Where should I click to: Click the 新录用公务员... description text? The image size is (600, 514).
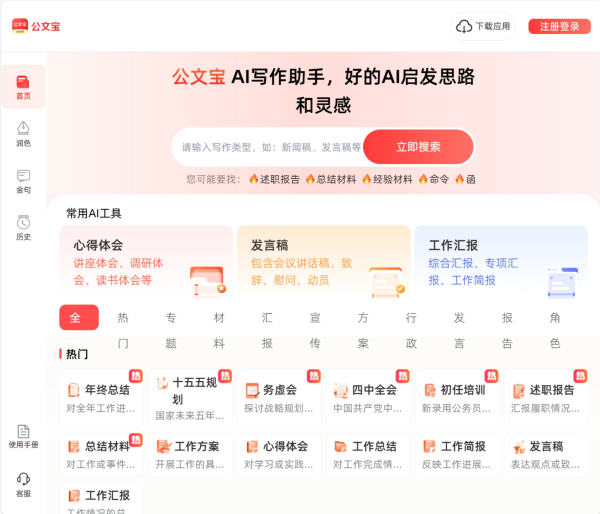[x=456, y=408]
